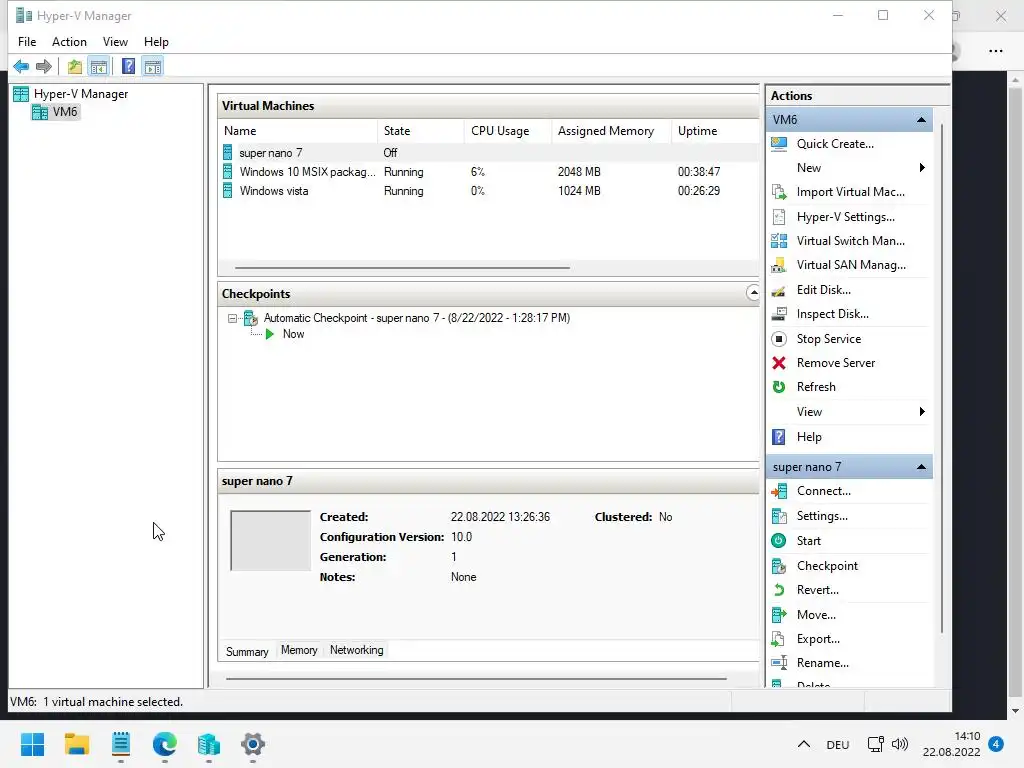Sort by the Uptime column header

click(x=714, y=131)
